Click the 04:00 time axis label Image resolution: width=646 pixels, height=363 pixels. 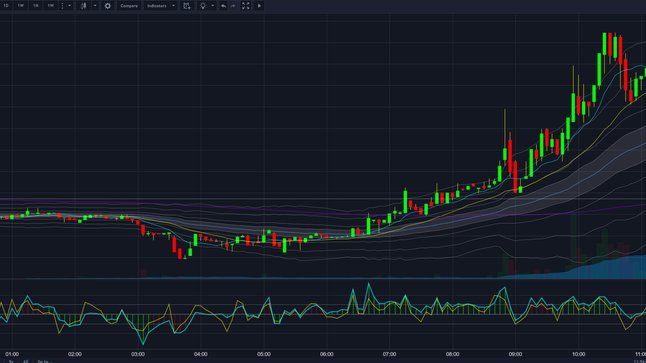[201, 354]
